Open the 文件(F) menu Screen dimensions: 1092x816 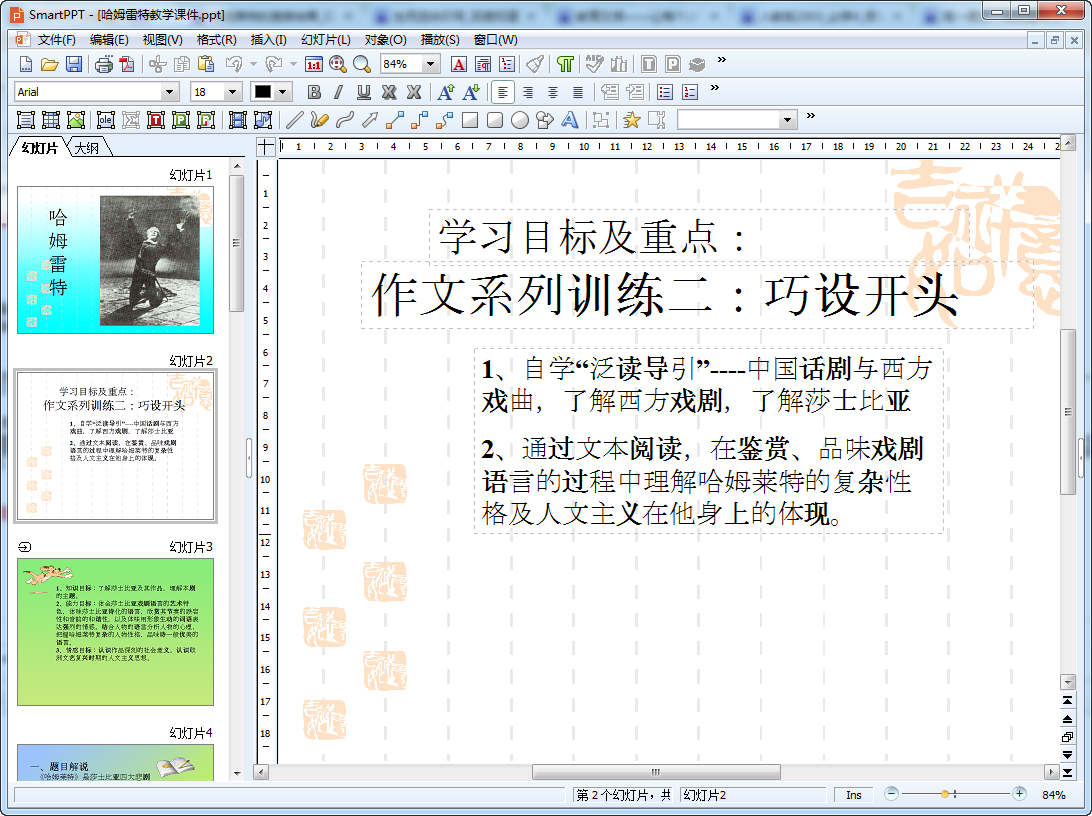pyautogui.click(x=56, y=40)
